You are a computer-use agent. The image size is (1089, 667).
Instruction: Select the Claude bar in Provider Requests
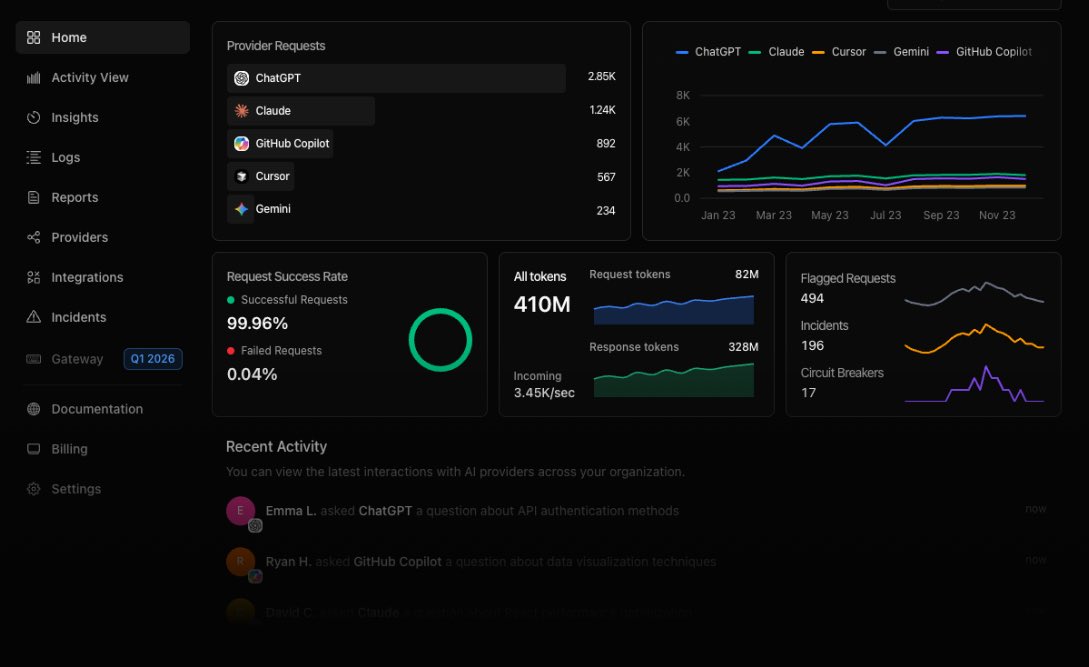301,111
